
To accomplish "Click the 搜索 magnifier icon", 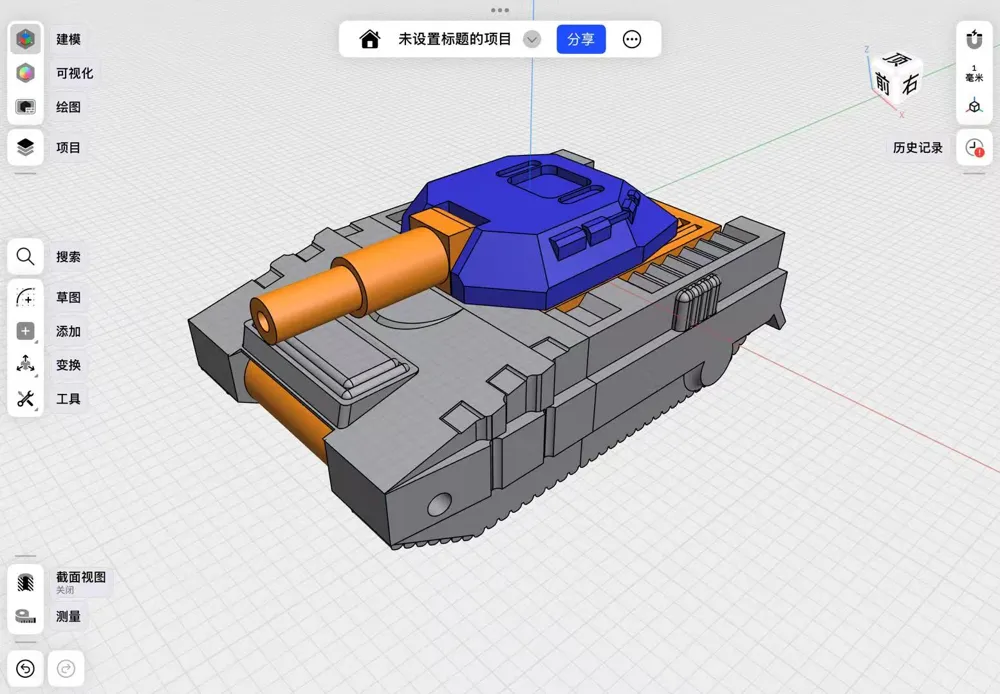I will click(x=26, y=256).
